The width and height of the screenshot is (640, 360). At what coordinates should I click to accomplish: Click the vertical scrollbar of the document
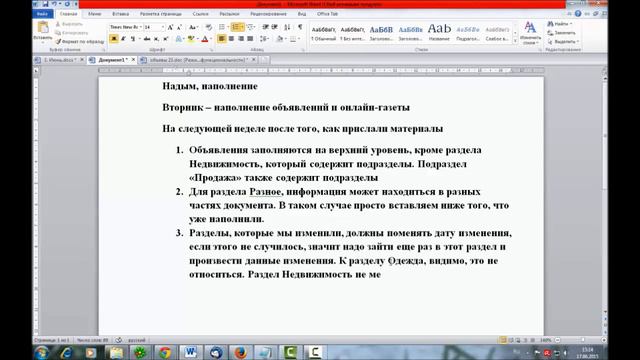coord(604,196)
